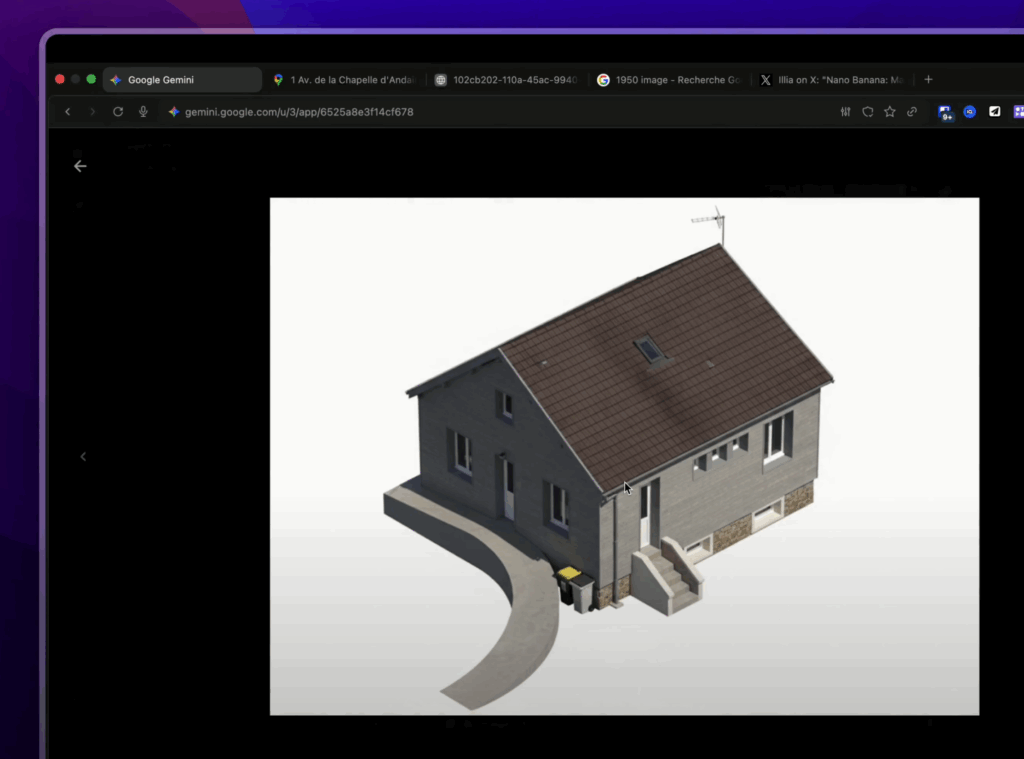Open a new tab with plus button

pyautogui.click(x=928, y=80)
